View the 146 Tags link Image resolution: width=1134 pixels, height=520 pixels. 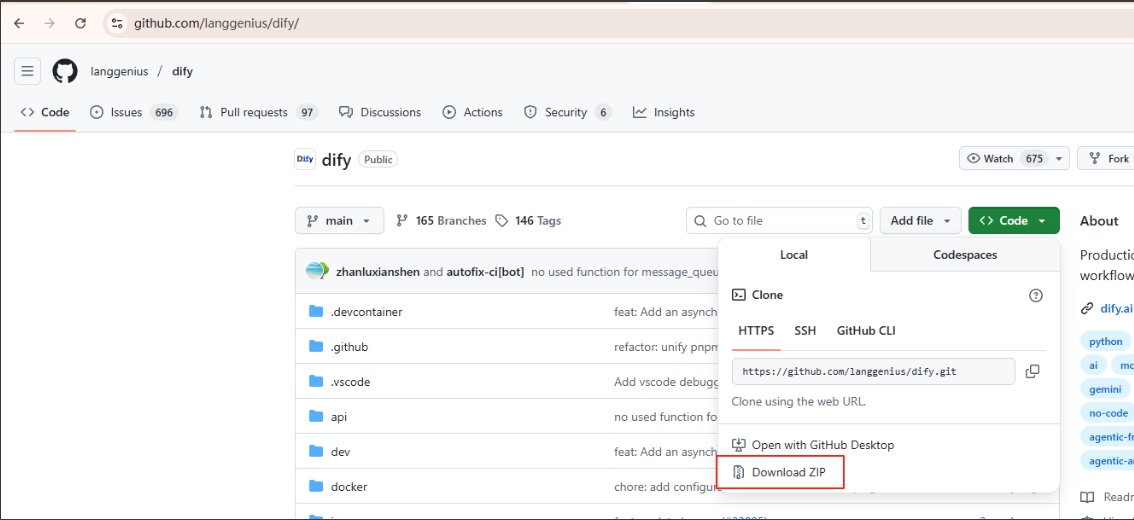click(x=528, y=221)
